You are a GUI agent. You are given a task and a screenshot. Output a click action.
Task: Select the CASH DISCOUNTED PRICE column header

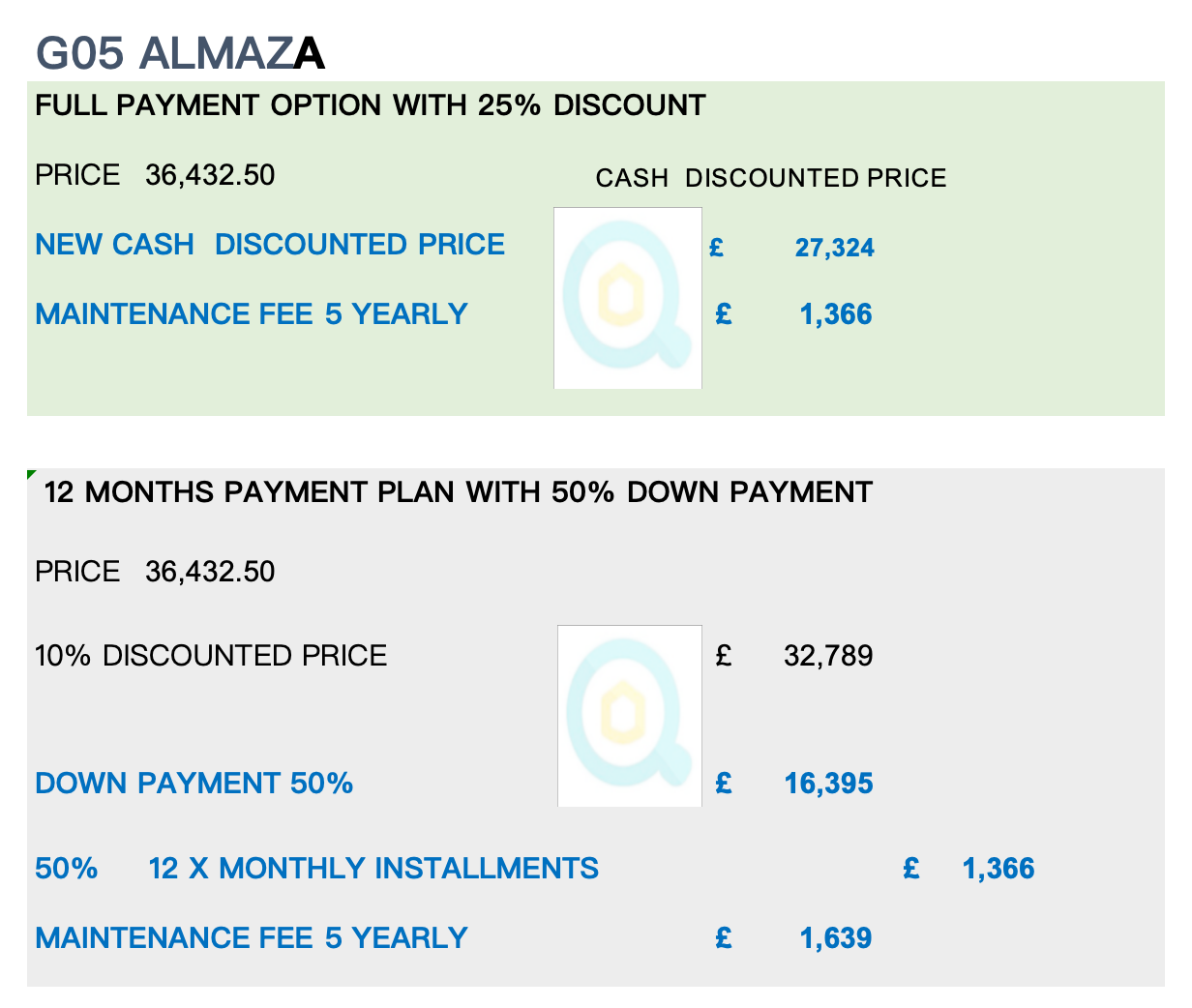point(770,178)
